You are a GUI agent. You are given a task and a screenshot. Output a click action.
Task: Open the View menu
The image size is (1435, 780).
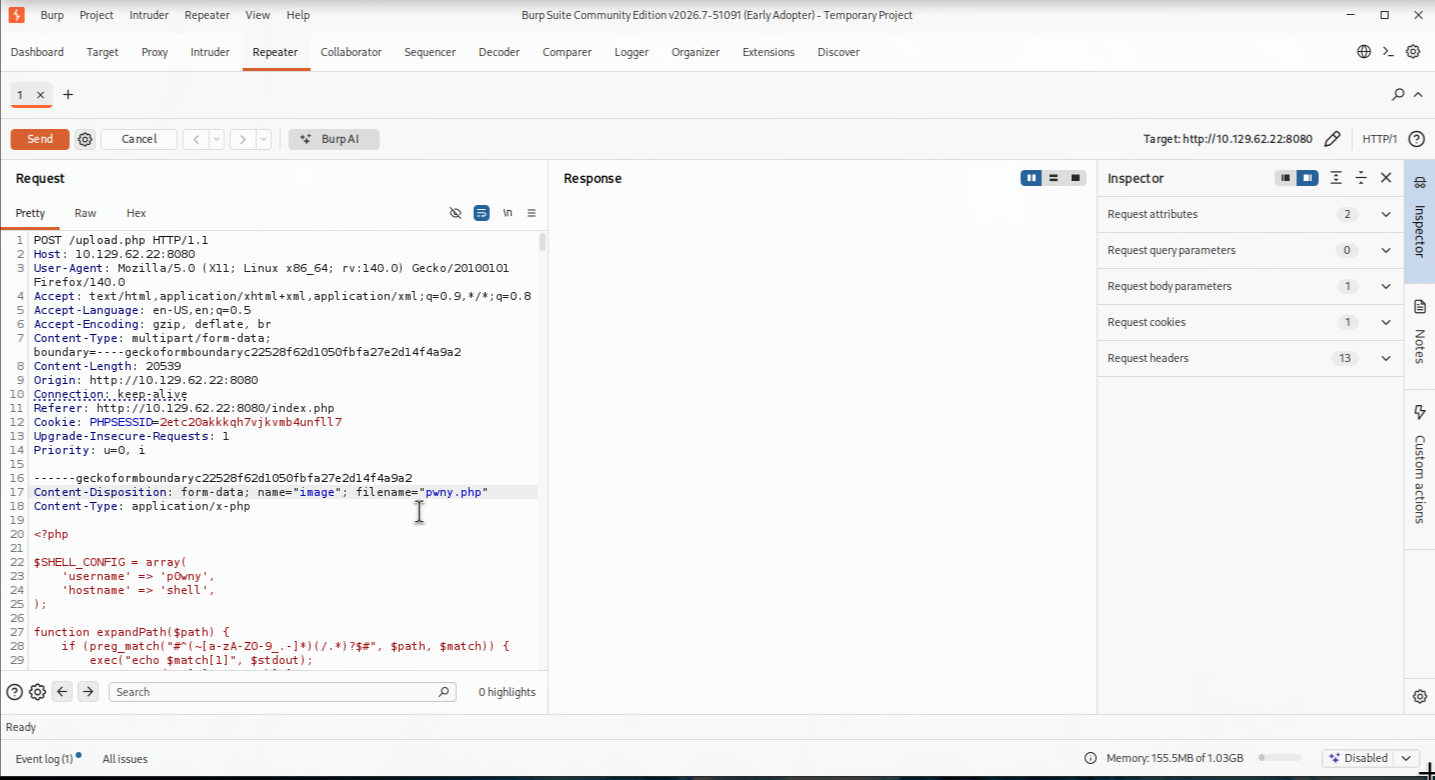(258, 15)
